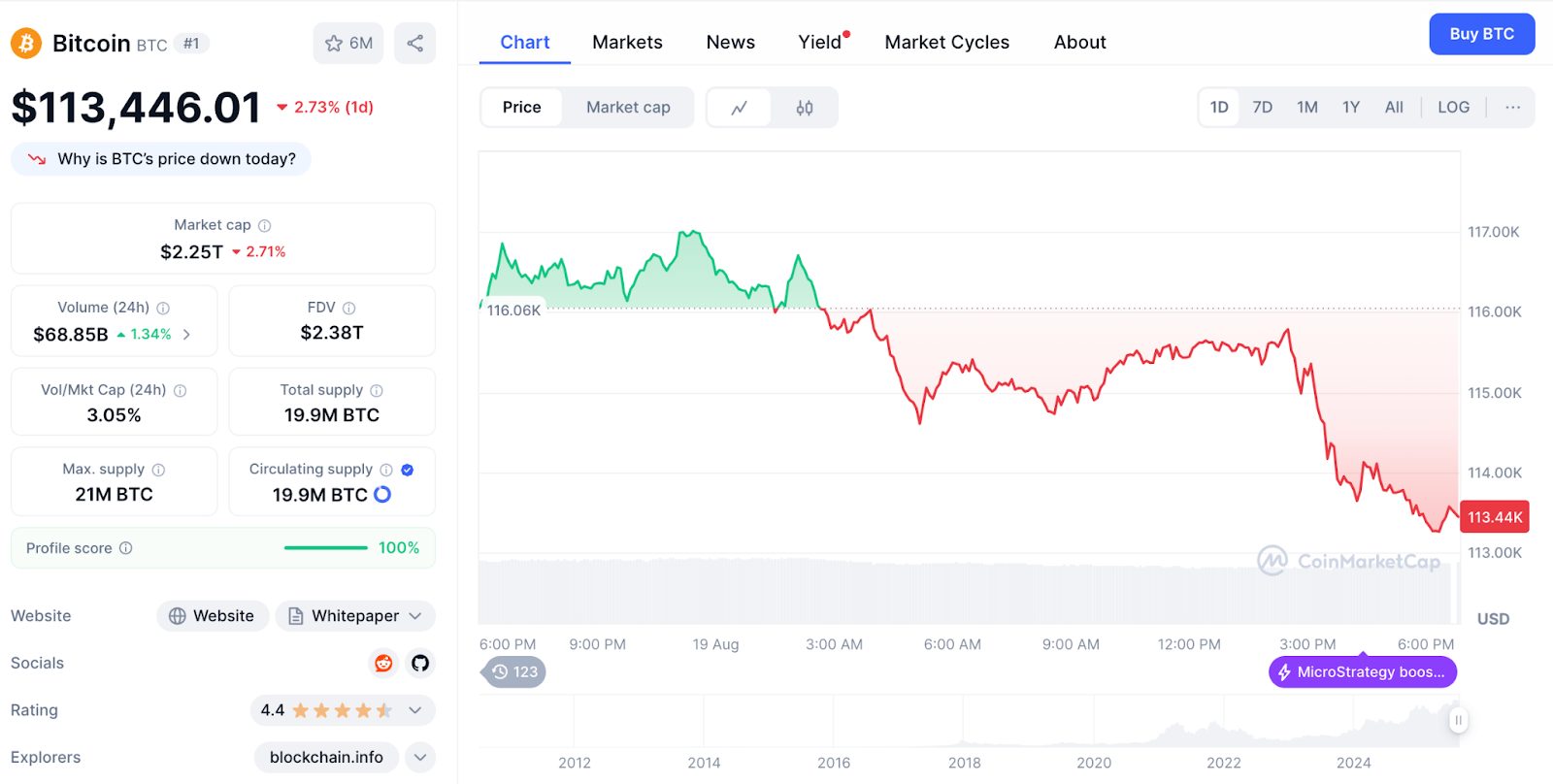Viewport: 1553px width, 784px height.
Task: Click the 21M BTC max supply value
Action: (x=115, y=495)
